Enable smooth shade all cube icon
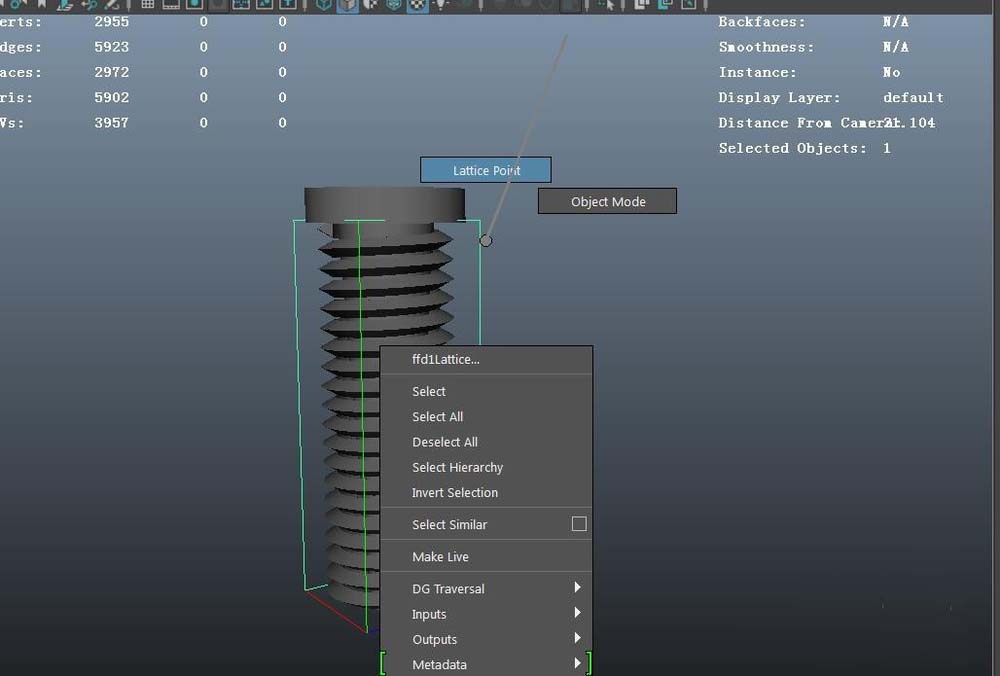 point(348,4)
